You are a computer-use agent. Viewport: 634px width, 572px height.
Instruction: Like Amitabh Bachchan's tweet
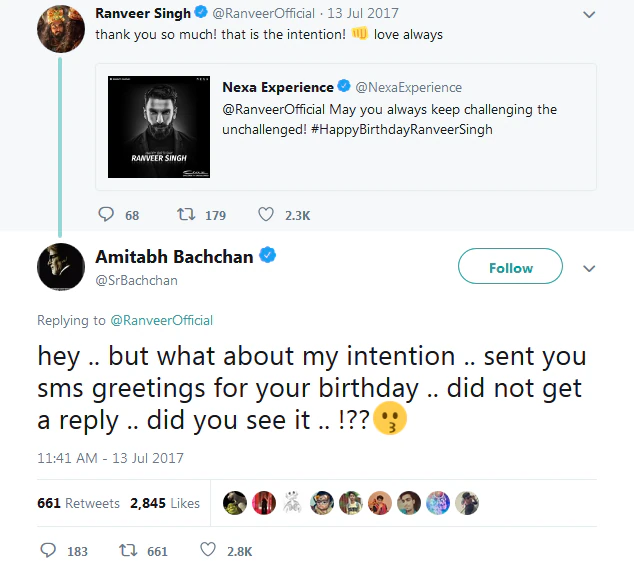208,550
